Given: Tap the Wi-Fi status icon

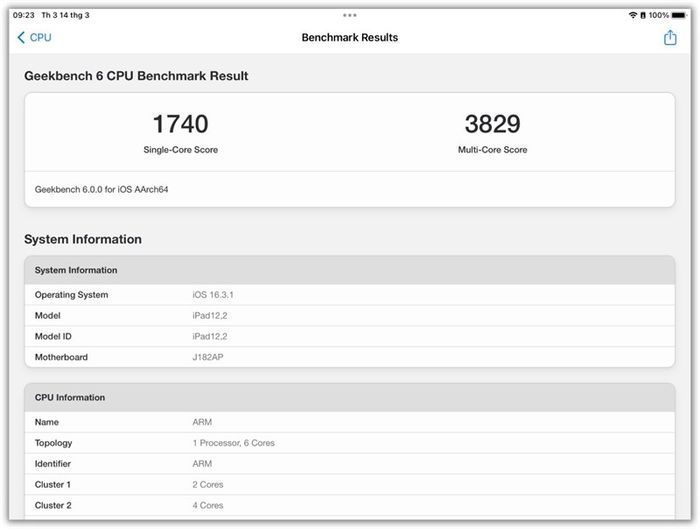Looking at the screenshot, I should pos(633,15).
